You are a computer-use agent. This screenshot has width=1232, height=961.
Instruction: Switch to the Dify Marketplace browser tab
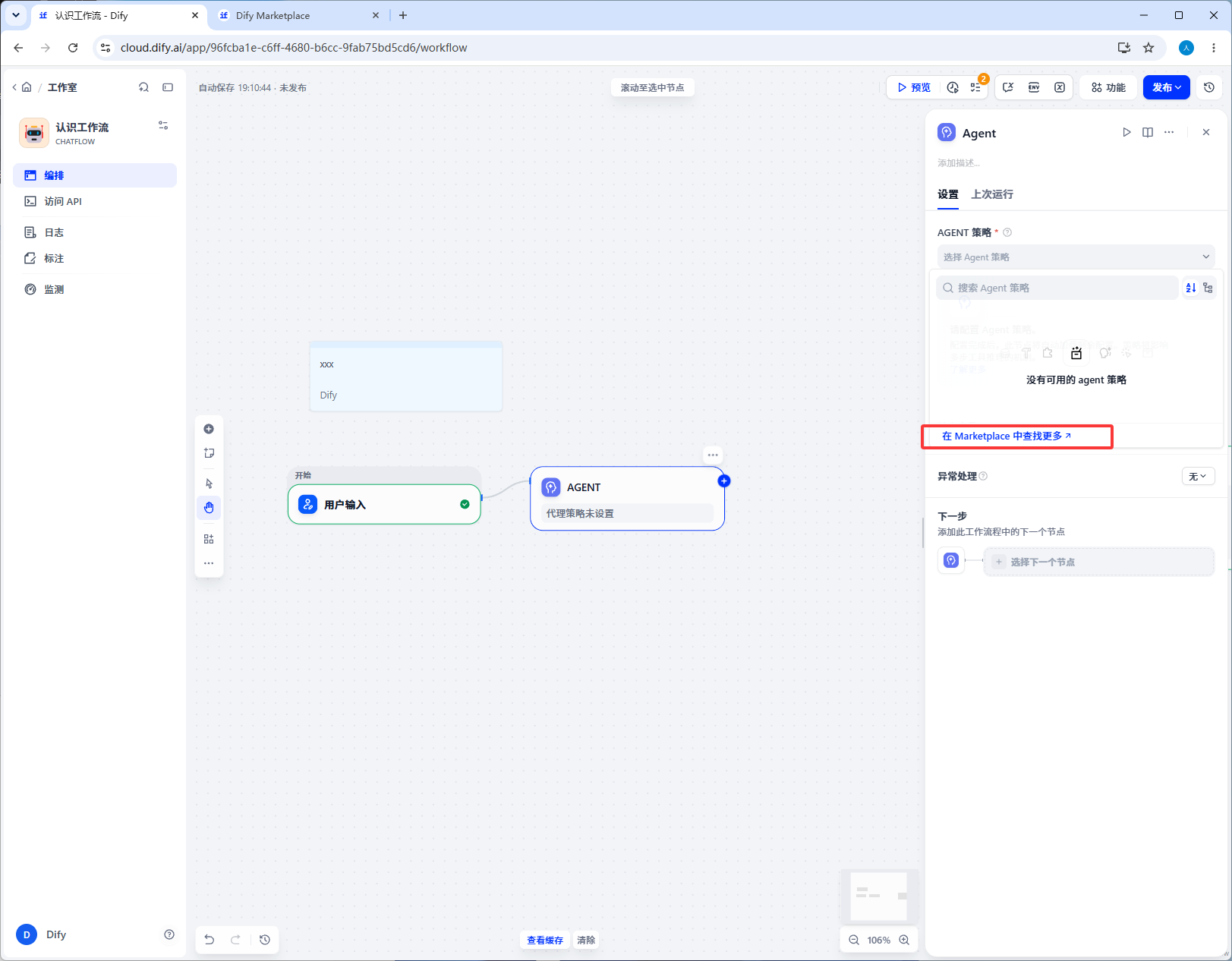(300, 15)
